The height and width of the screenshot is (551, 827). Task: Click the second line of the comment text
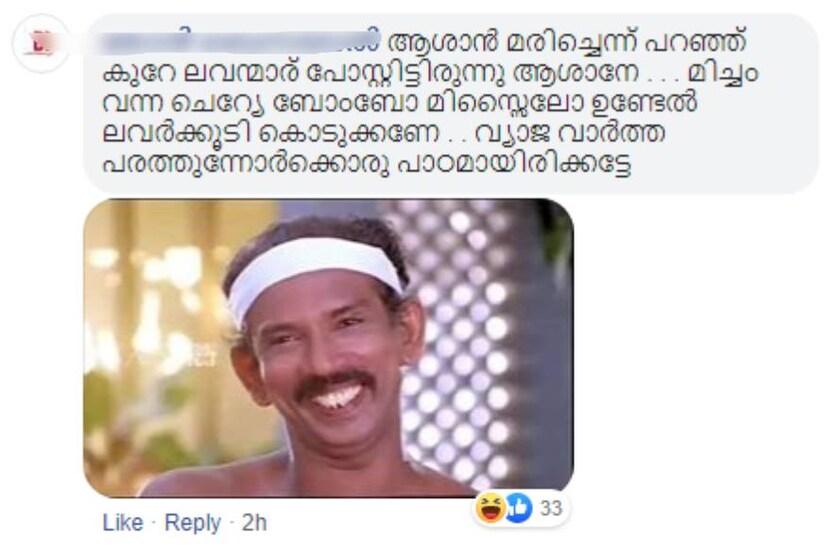[430, 73]
